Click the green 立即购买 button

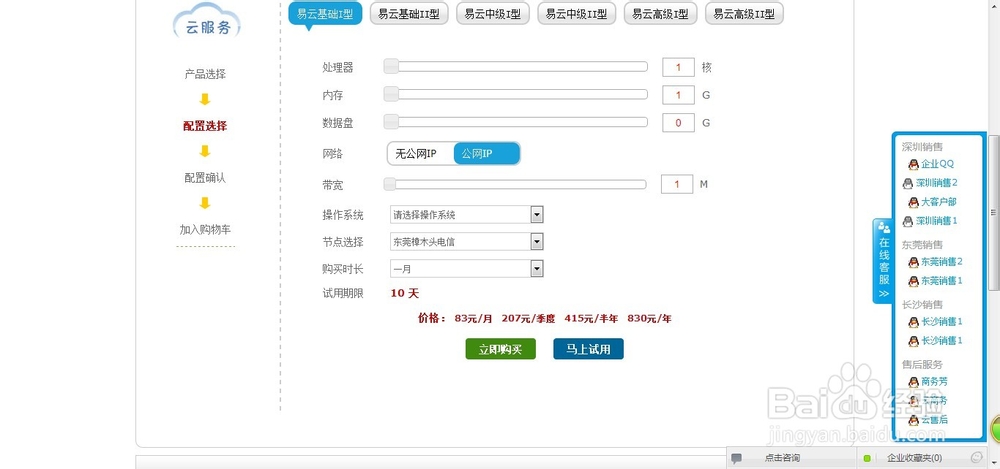pyautogui.click(x=501, y=349)
